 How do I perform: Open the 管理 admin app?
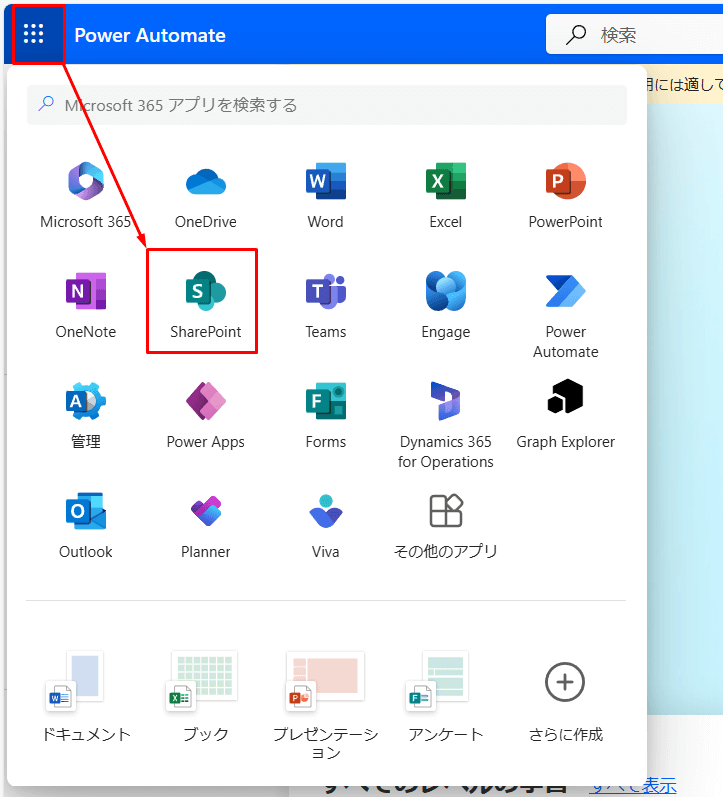click(86, 415)
